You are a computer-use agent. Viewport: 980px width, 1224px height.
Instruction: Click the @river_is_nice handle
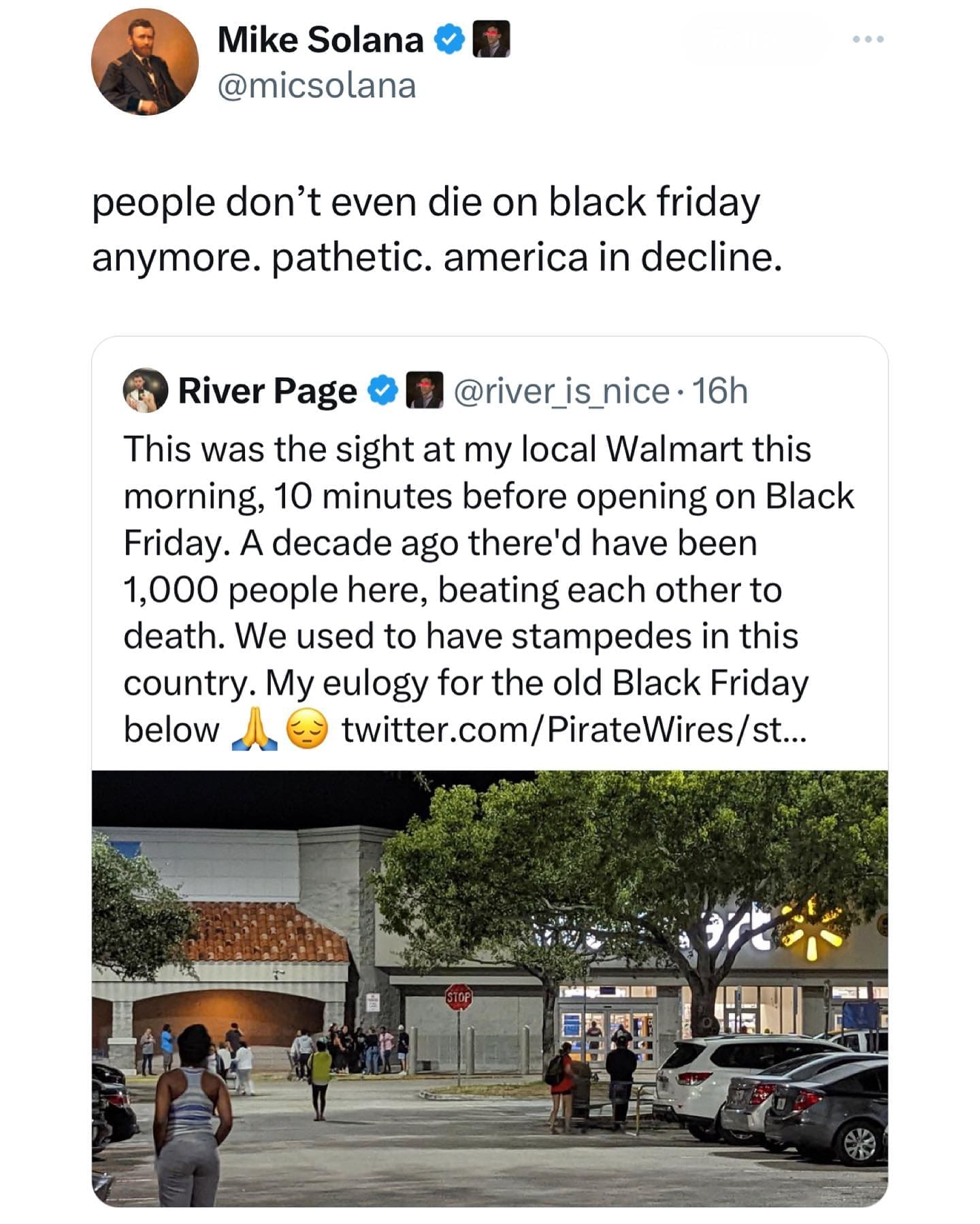point(561,391)
